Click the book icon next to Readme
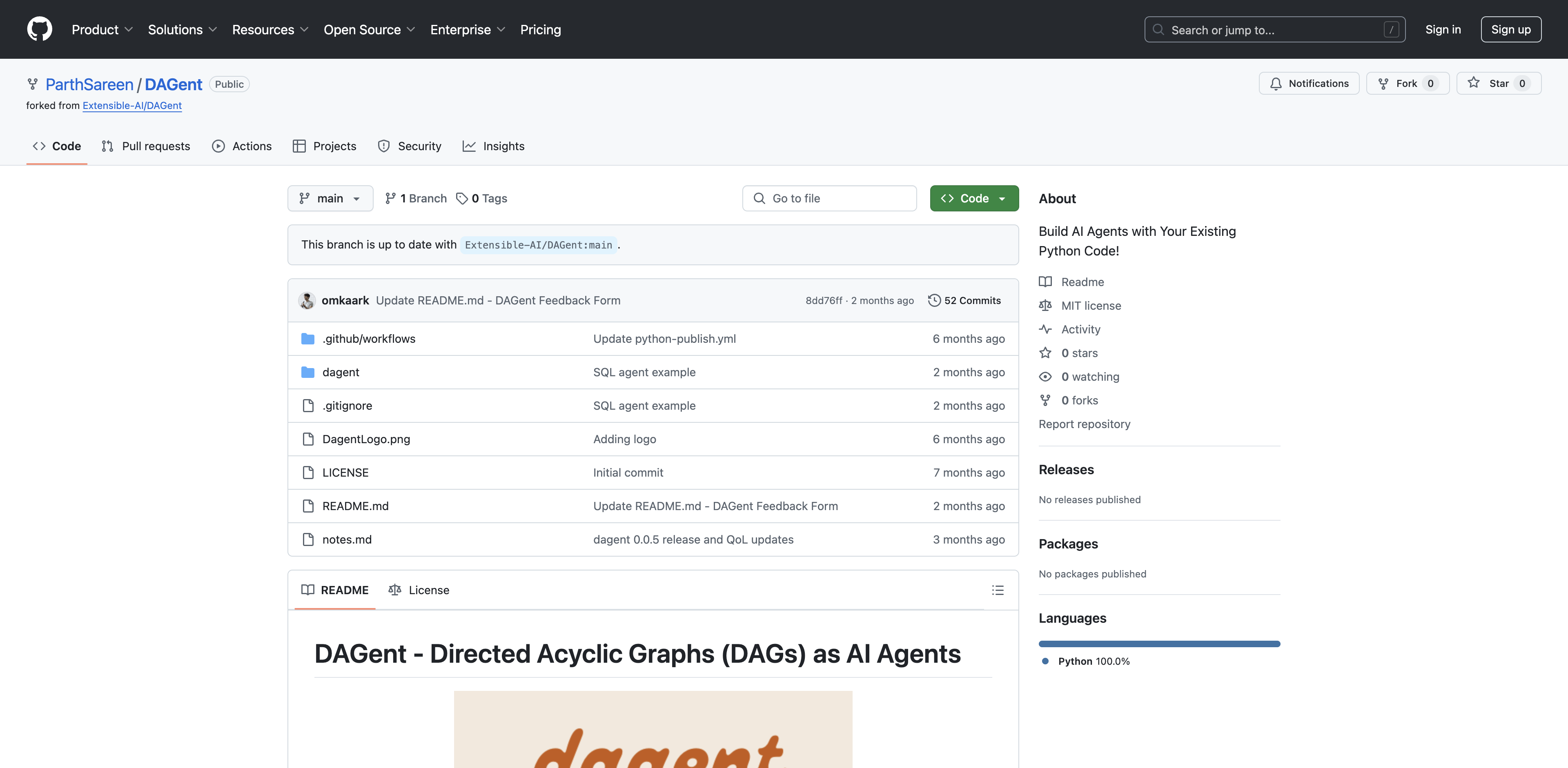The width and height of the screenshot is (1568, 768). tap(1045, 282)
